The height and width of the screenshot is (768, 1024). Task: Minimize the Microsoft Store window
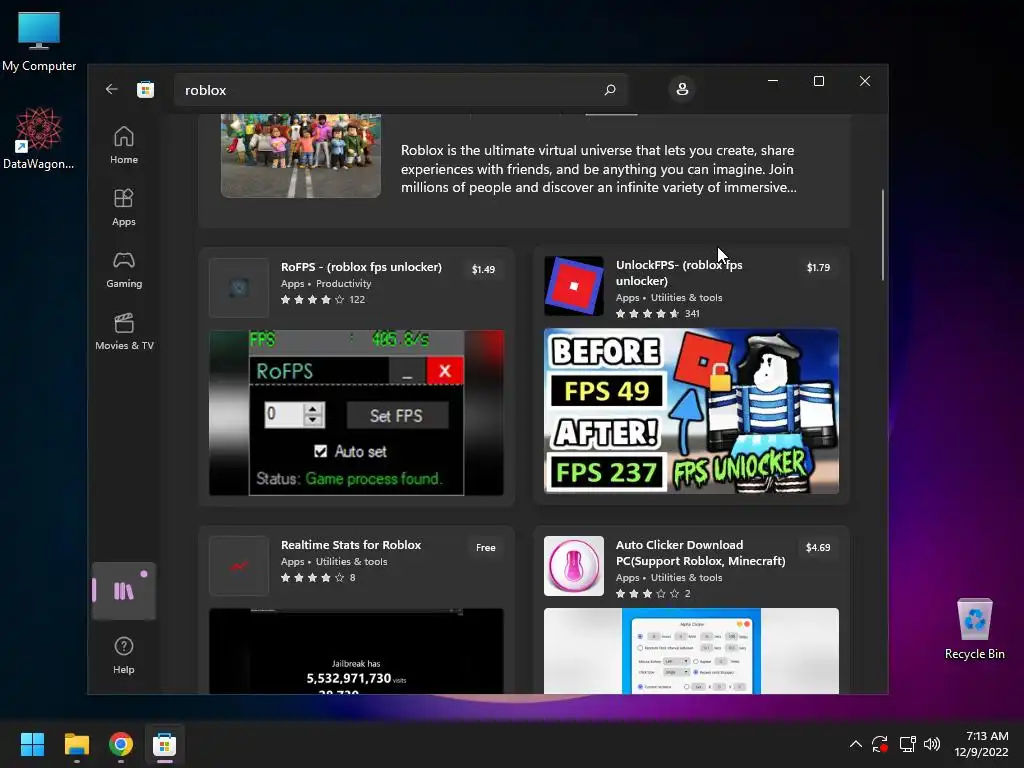pyautogui.click(x=773, y=81)
